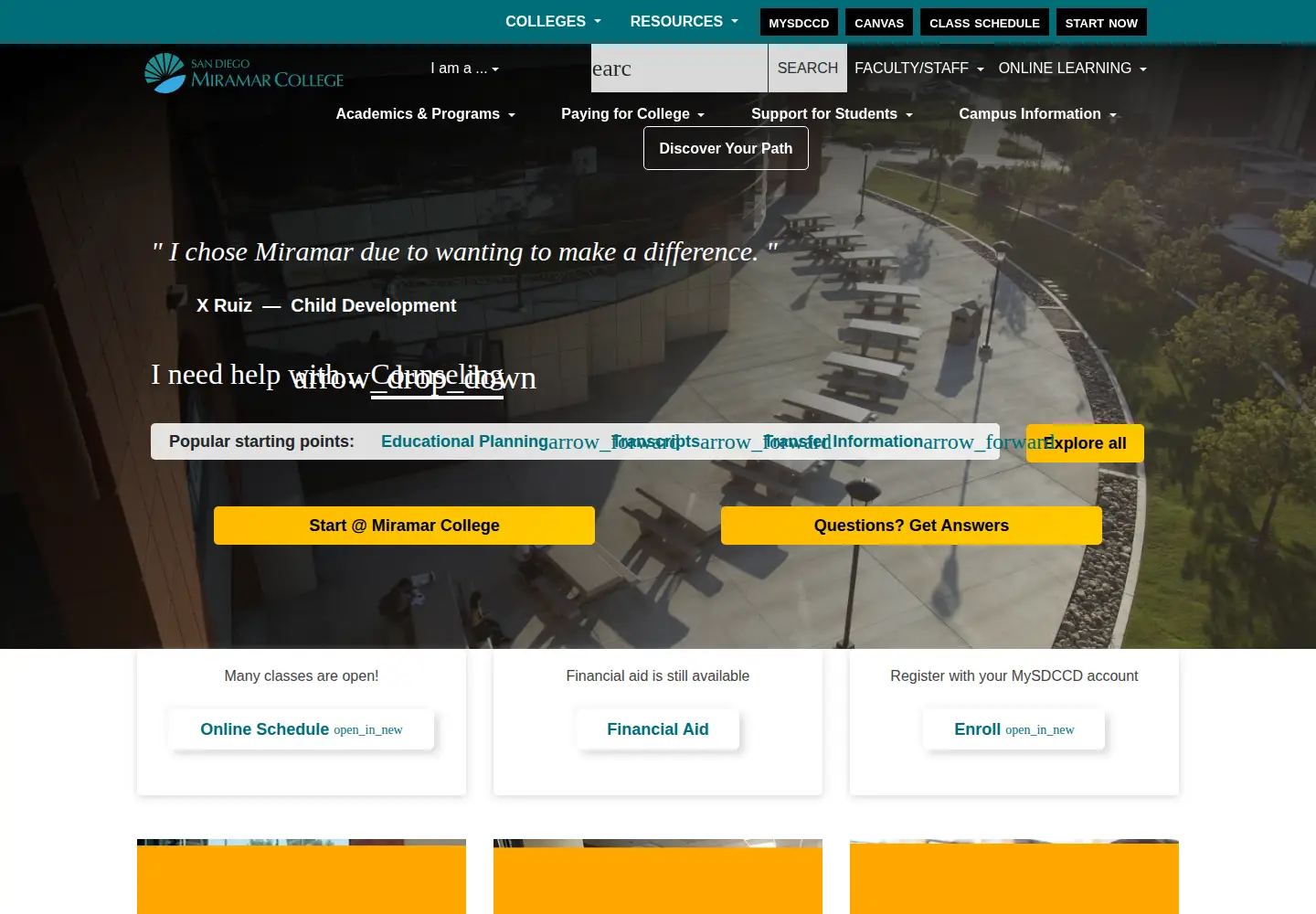Open the Faculty/Staff dropdown
This screenshot has width=1316, height=914.
click(919, 69)
